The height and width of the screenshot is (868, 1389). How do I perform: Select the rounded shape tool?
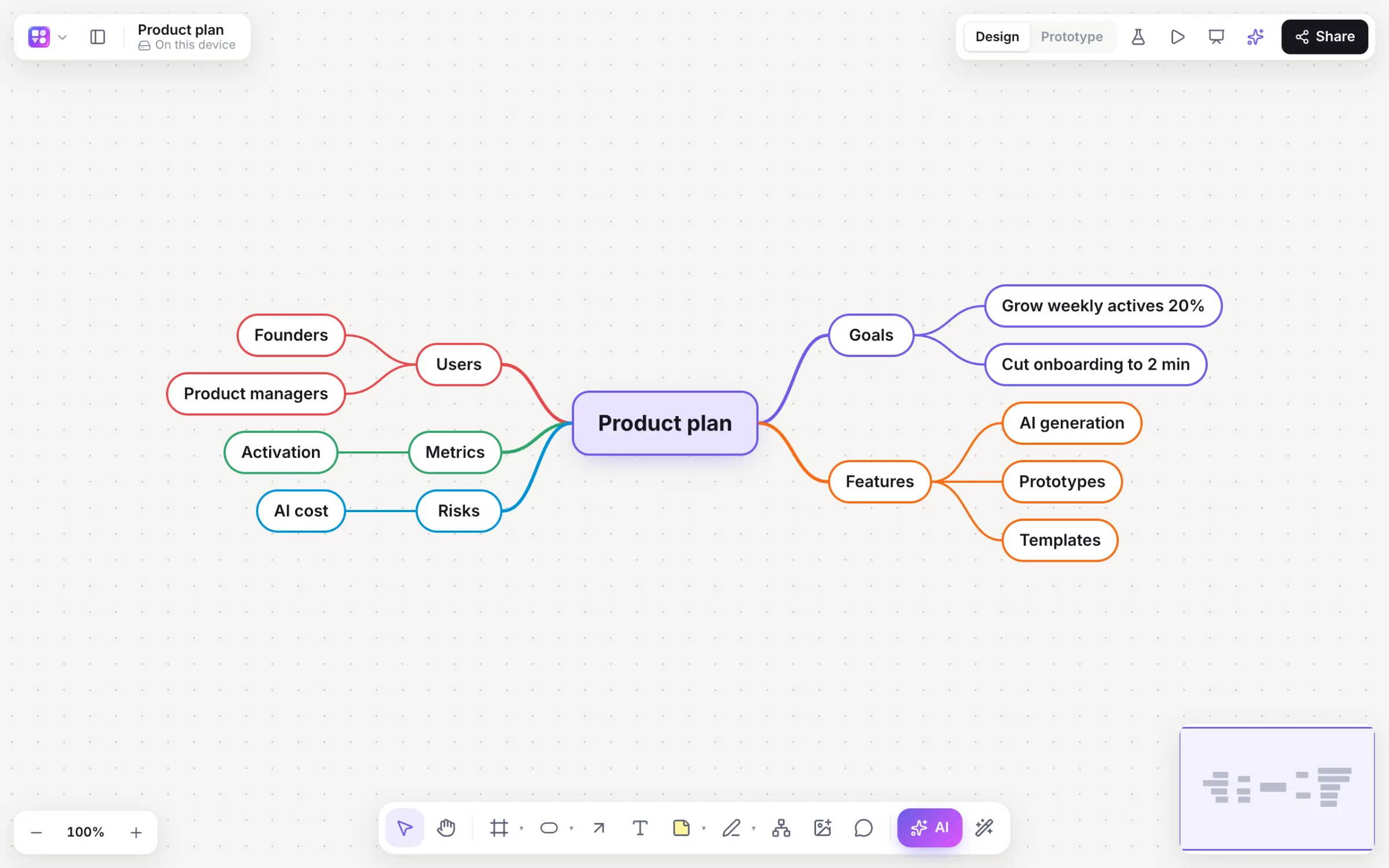pos(549,828)
